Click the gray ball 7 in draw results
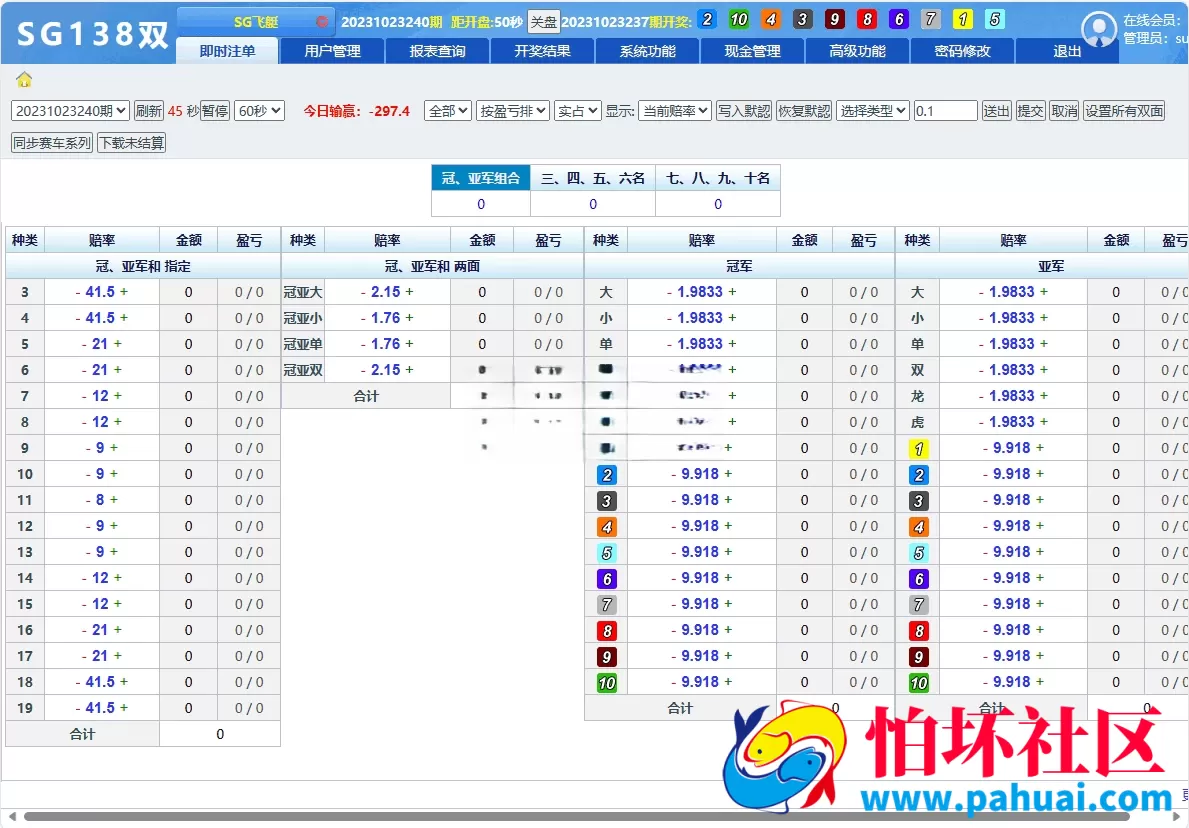The width and height of the screenshot is (1189, 828). click(x=930, y=19)
